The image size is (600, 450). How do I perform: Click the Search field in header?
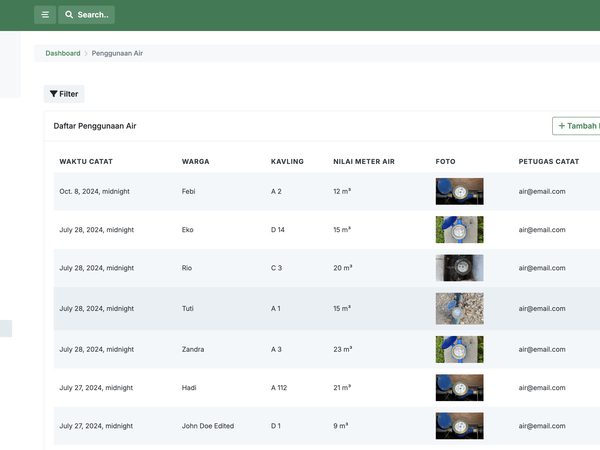coord(86,15)
